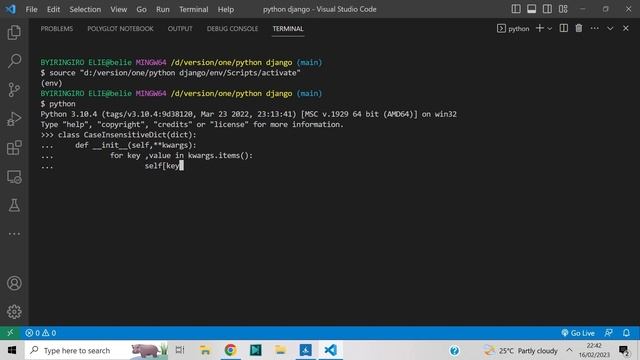Click the '$ python' command line
Image resolution: width=640 pixels, height=360 pixels.
coord(58,104)
